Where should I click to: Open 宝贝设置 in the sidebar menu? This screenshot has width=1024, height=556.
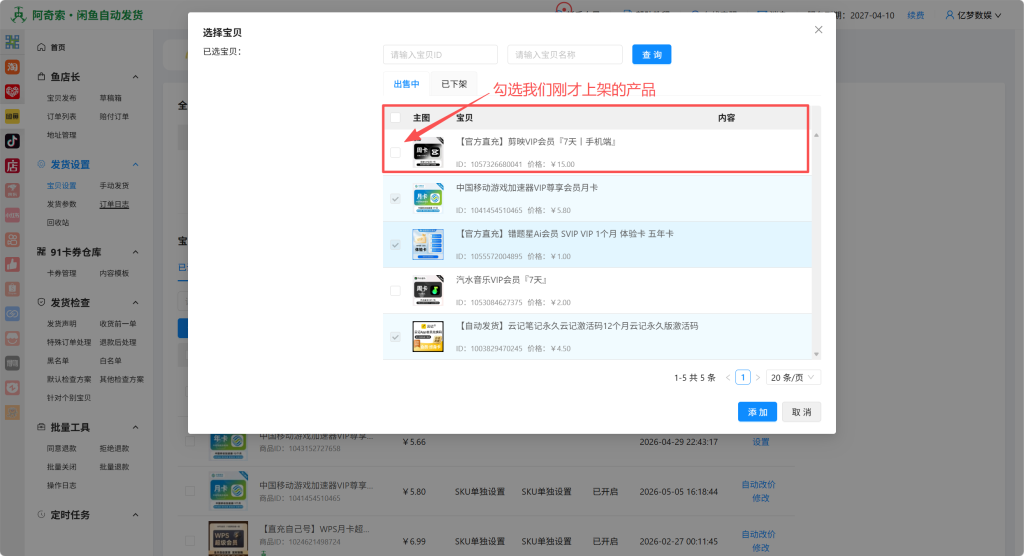point(61,186)
